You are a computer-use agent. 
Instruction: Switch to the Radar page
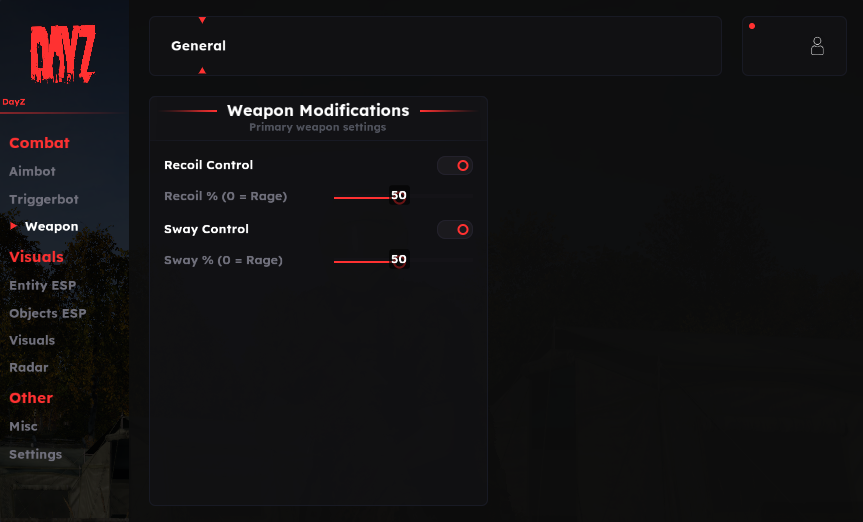(29, 367)
